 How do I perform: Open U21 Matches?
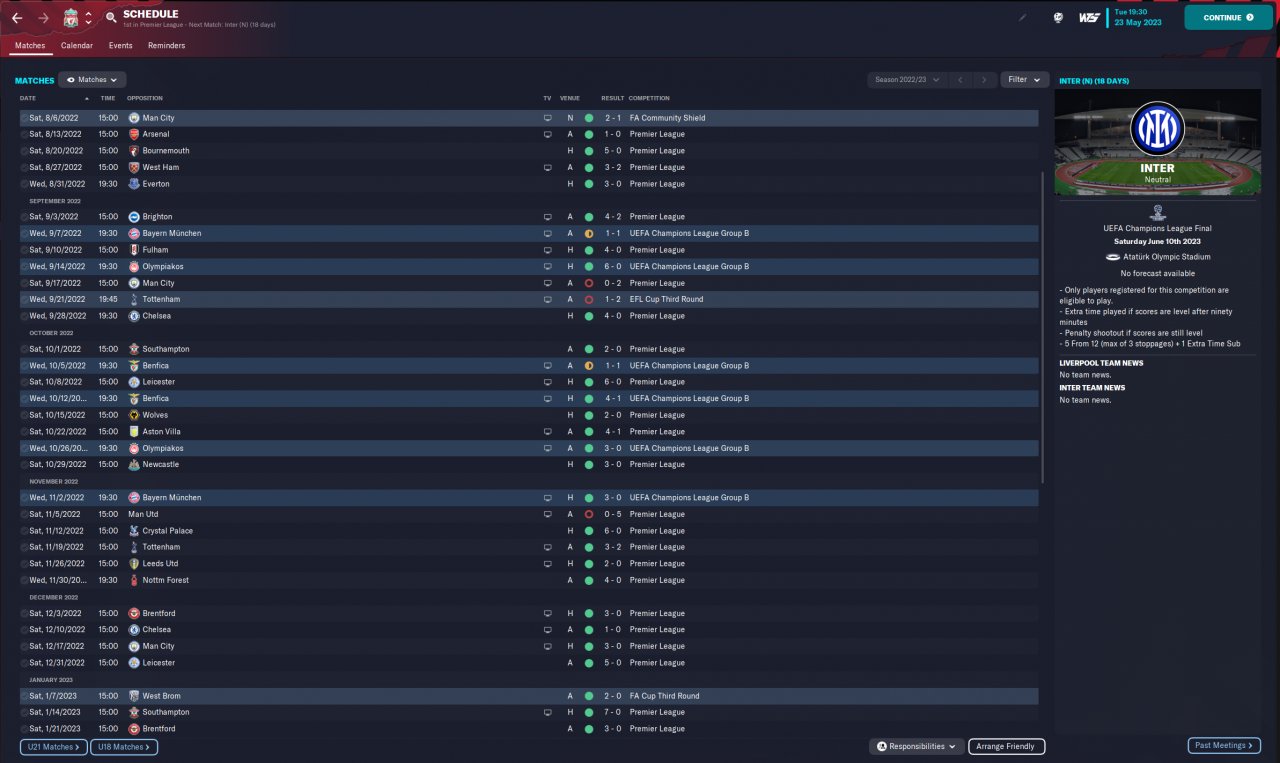(54, 746)
